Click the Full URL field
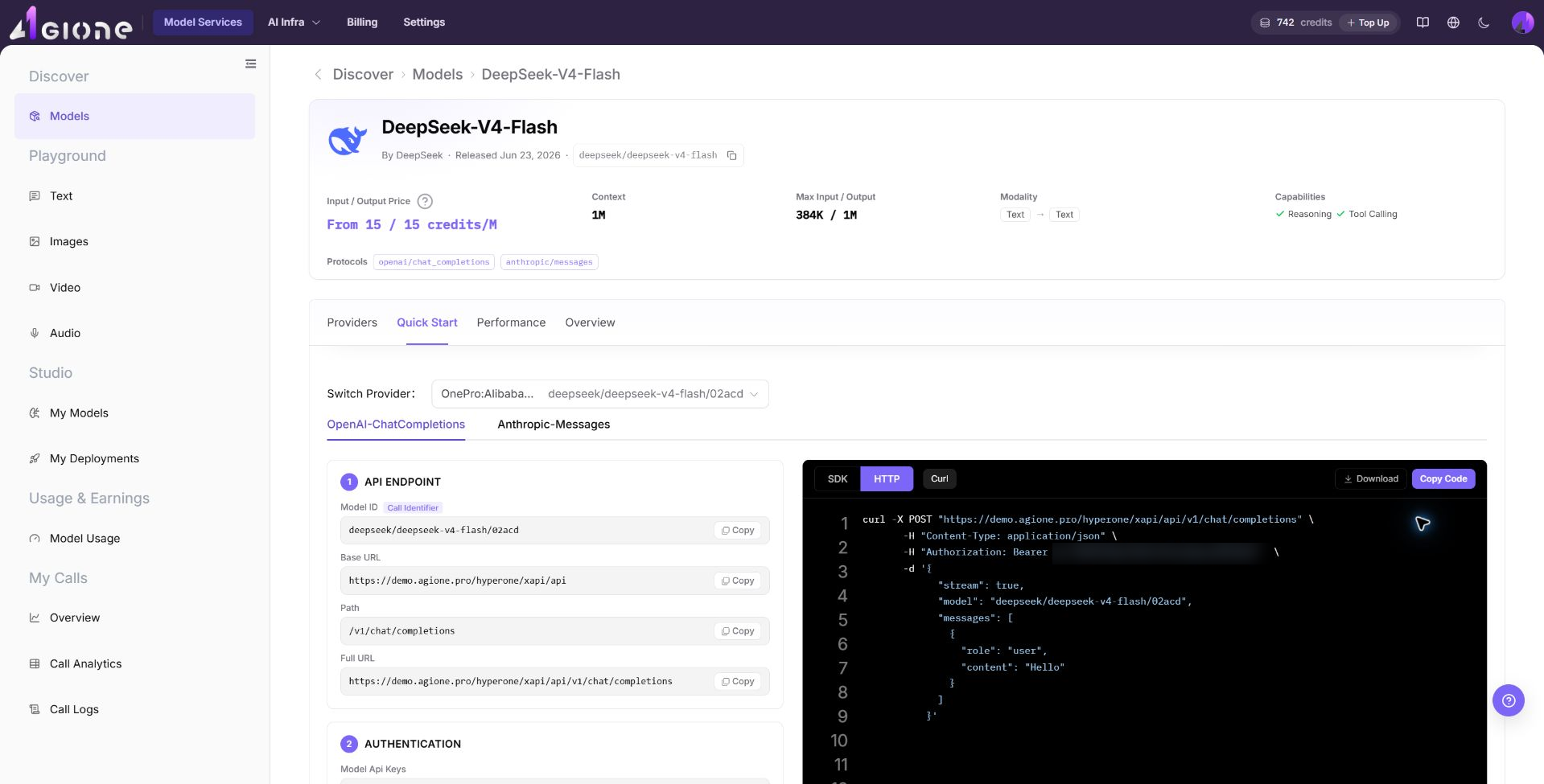Image resolution: width=1544 pixels, height=784 pixels. tap(555, 682)
